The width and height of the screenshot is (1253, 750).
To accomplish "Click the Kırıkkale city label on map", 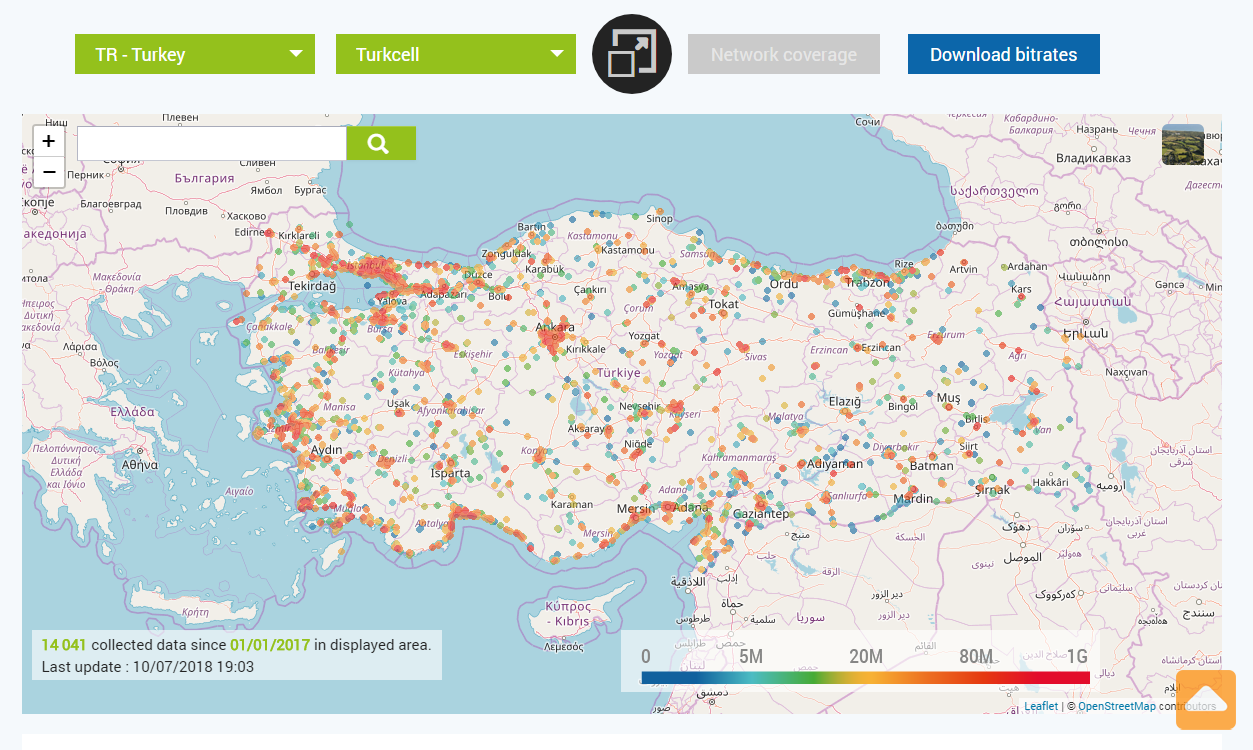I will coord(586,349).
